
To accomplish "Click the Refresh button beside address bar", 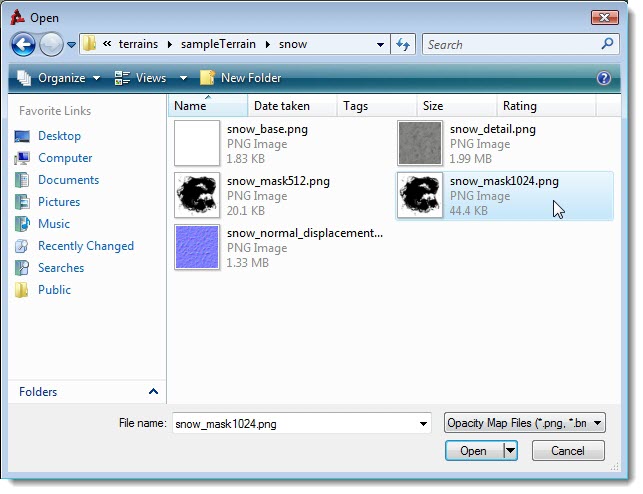I will (x=403, y=44).
